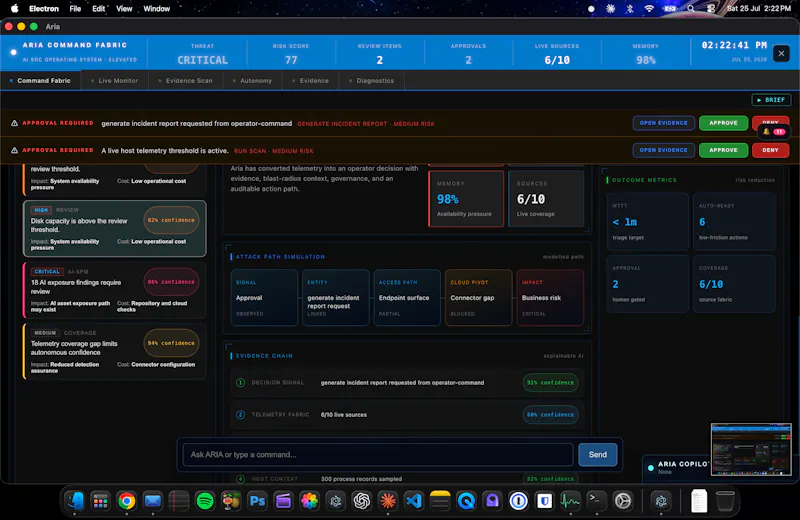
Task: Open the Apple menu
Action: pyautogui.click(x=14, y=8)
